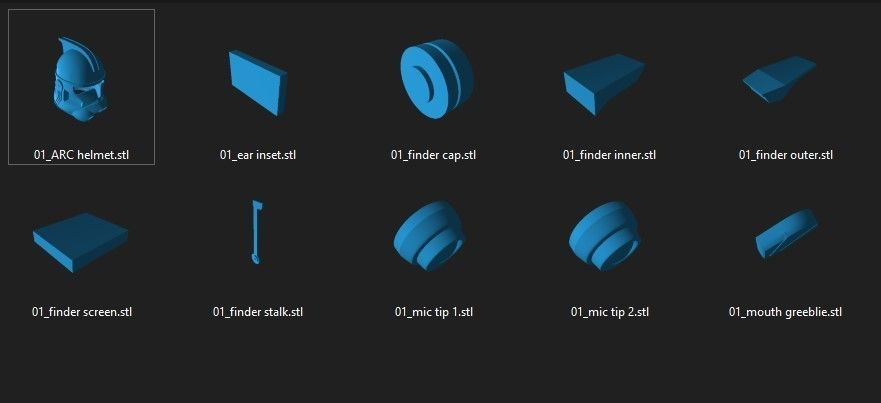Click the mouth greeblie model icon
Viewport: 881px width, 403px height.
click(786, 233)
